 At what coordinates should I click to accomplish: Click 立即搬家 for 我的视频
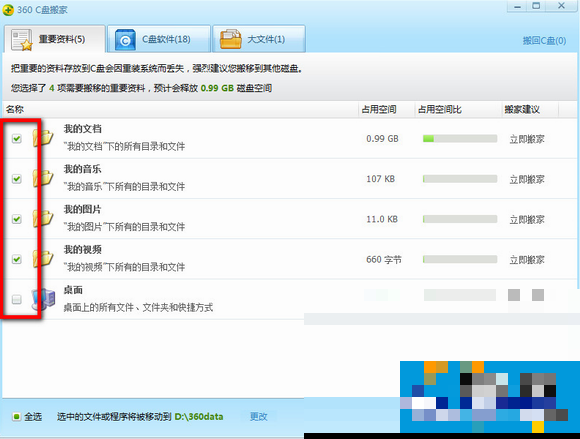[527, 260]
